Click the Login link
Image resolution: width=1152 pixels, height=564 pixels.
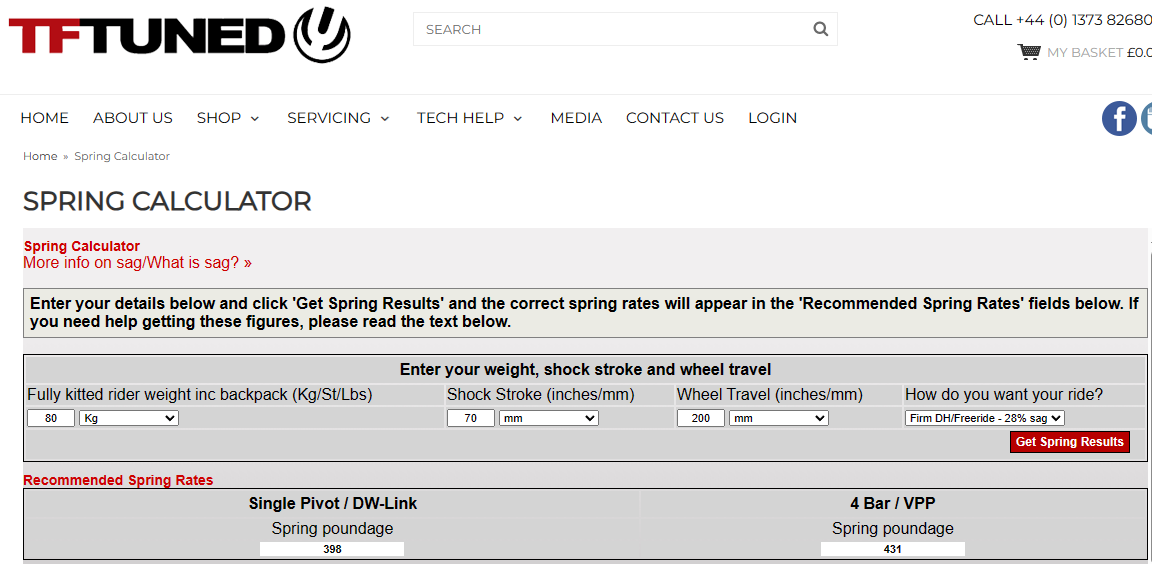pos(772,118)
